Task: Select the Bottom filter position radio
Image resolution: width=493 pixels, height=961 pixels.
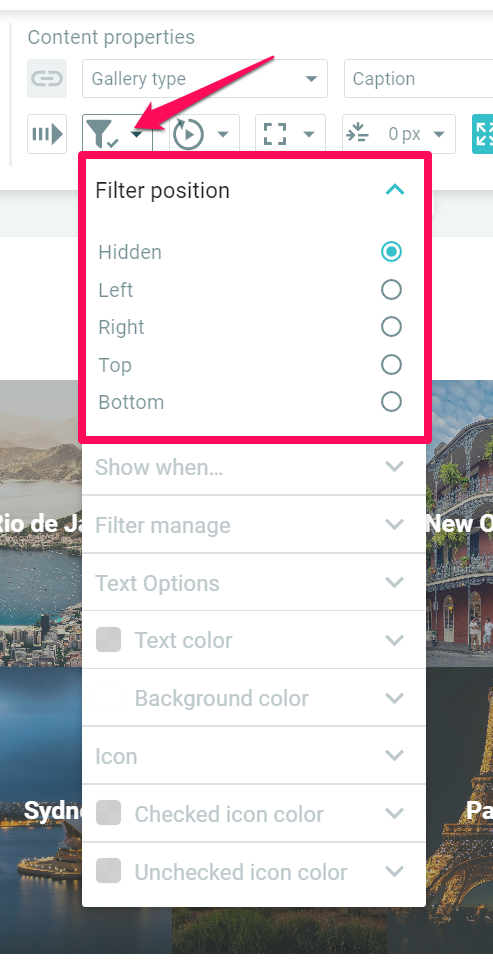Action: pyautogui.click(x=391, y=402)
